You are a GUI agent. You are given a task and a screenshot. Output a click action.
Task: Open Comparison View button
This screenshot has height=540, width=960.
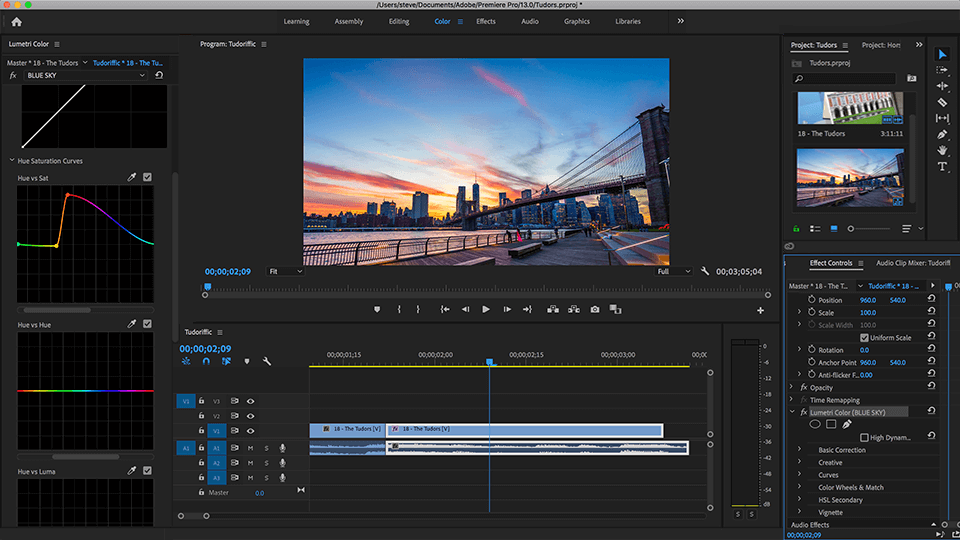615,310
